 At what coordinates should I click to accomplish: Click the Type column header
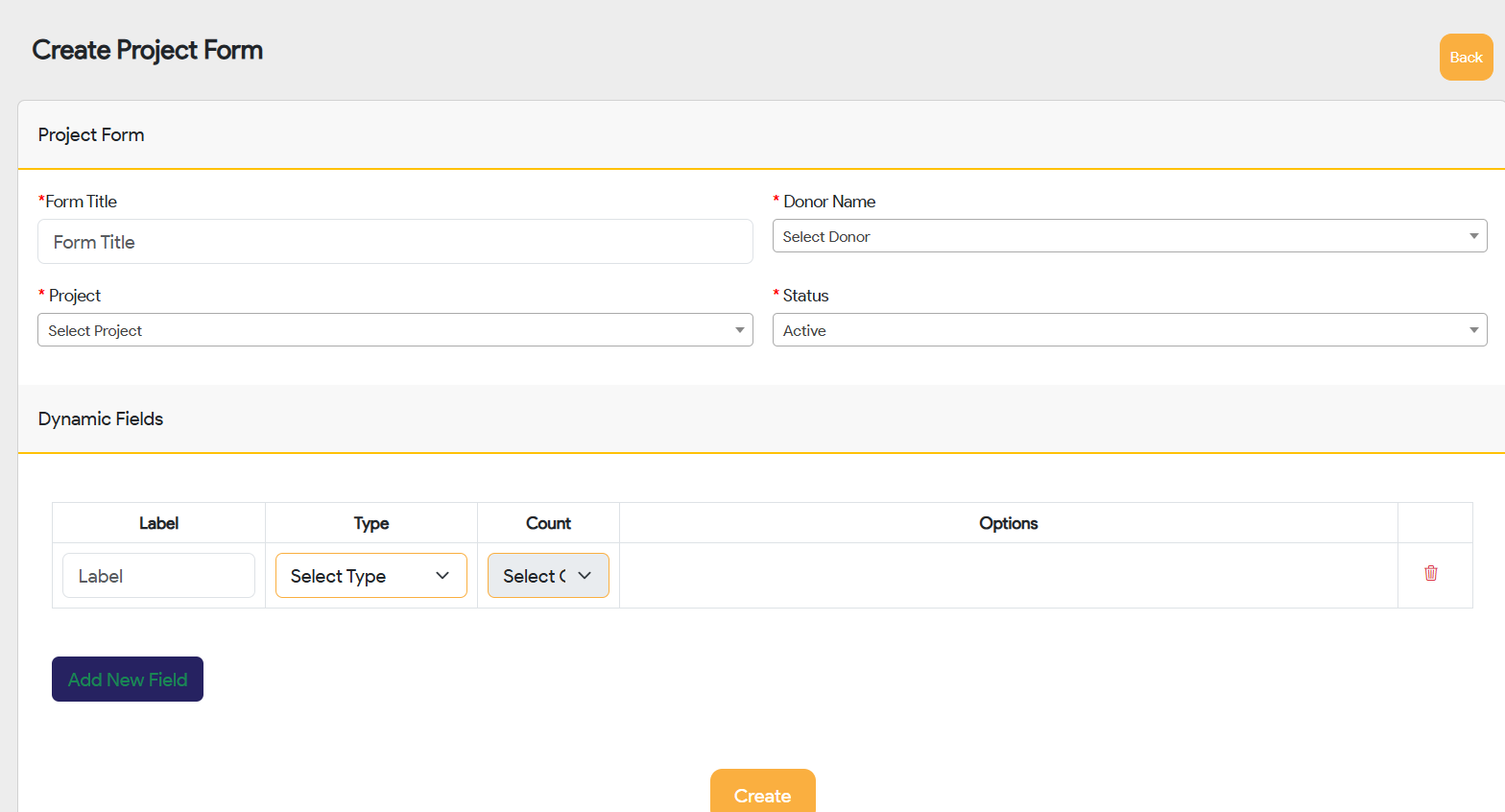coord(370,523)
